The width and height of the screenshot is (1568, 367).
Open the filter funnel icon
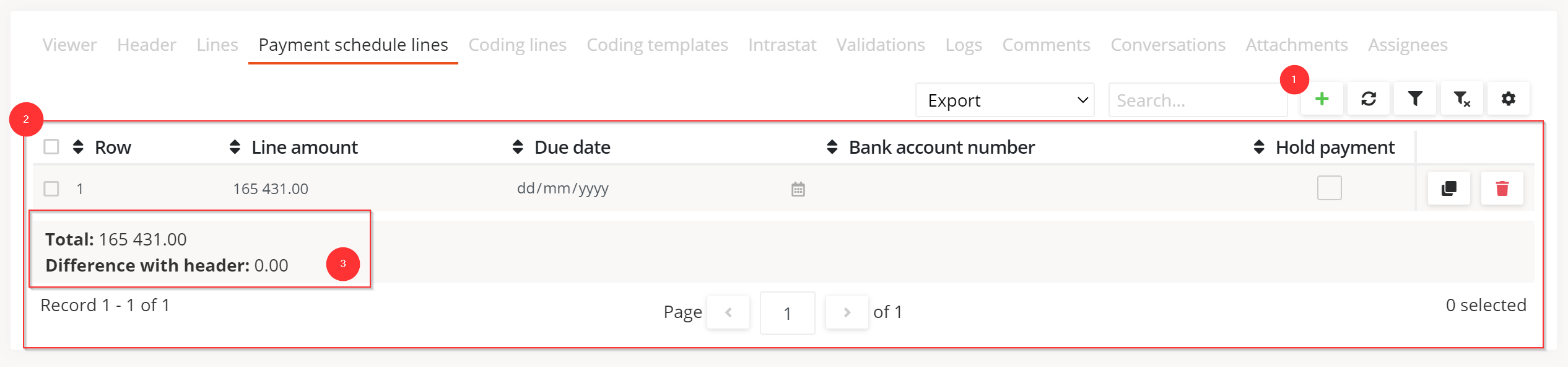tap(1415, 99)
